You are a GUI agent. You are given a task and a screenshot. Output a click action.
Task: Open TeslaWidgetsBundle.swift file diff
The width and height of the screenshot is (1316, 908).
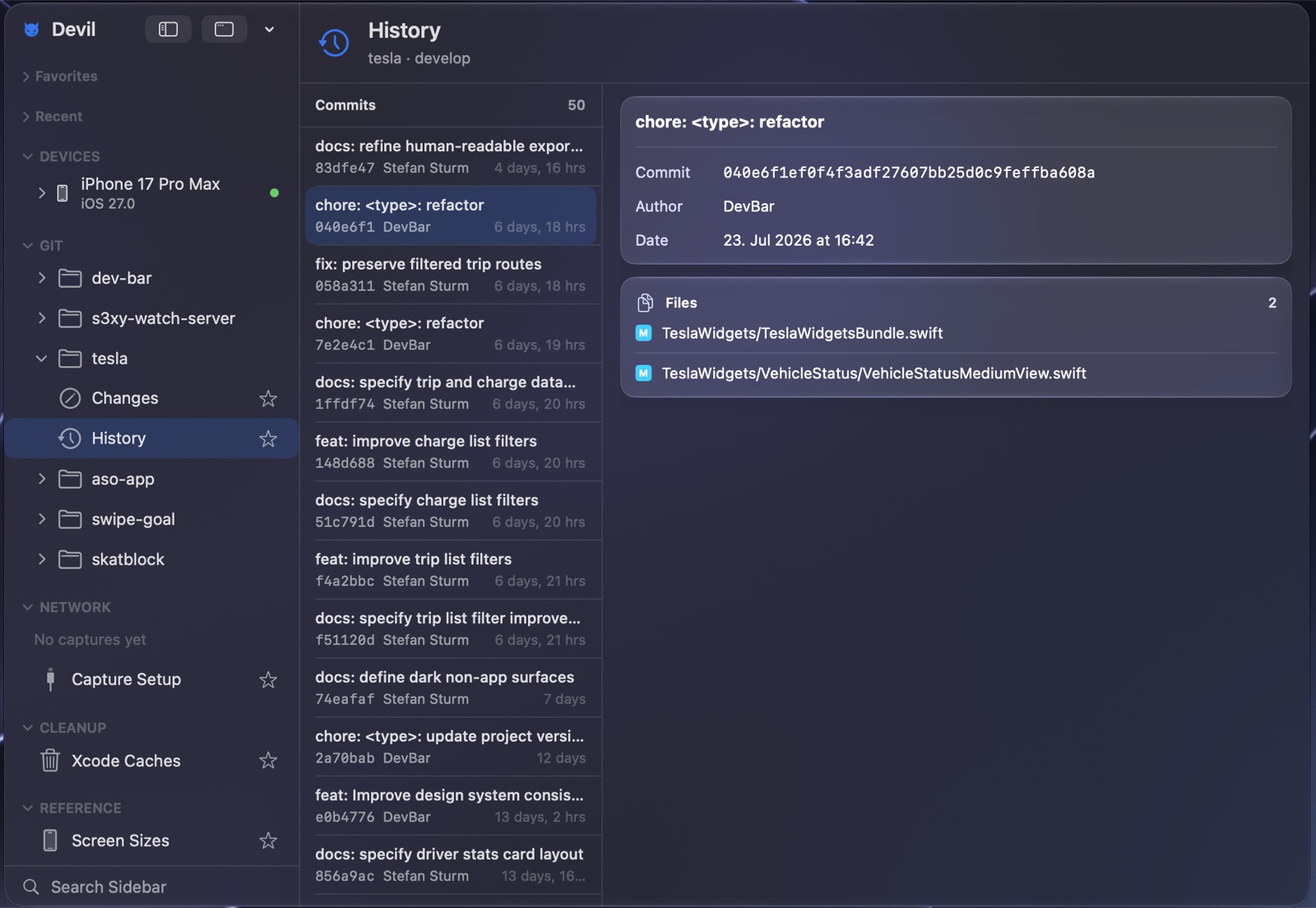(x=956, y=333)
